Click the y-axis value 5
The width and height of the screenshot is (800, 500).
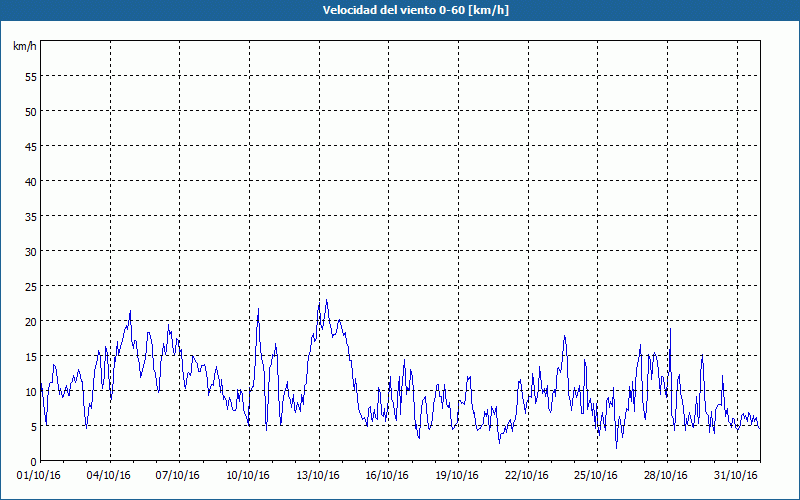point(34,427)
